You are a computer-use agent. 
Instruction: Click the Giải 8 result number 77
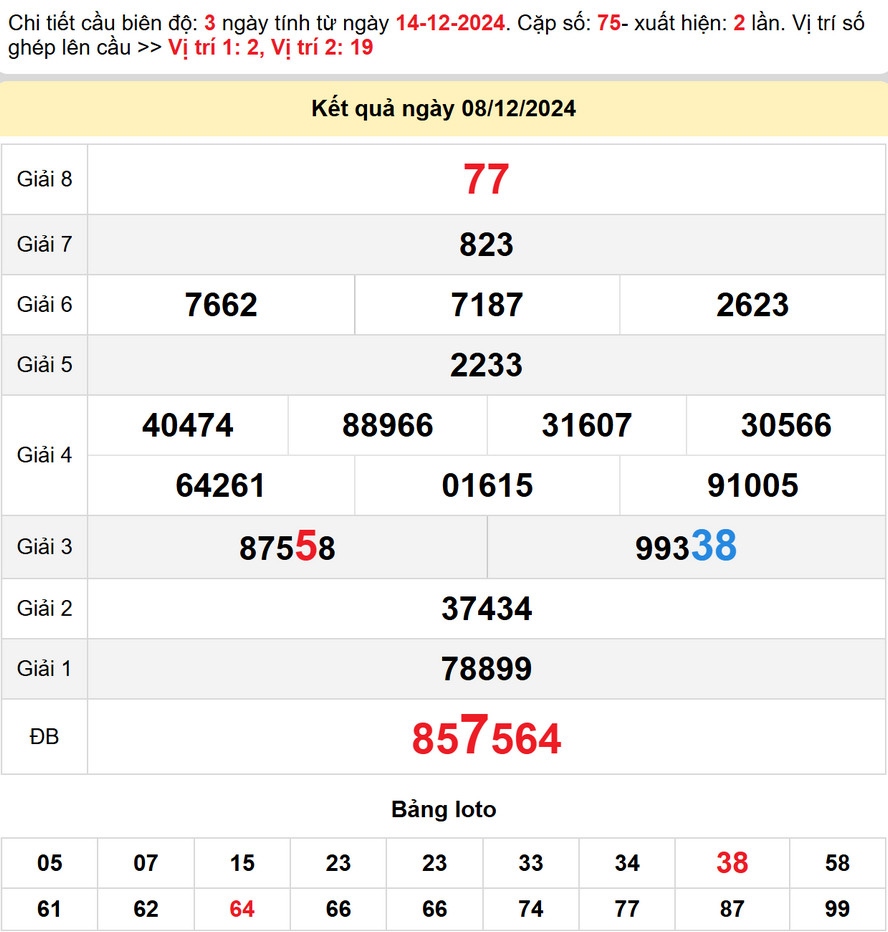486,180
